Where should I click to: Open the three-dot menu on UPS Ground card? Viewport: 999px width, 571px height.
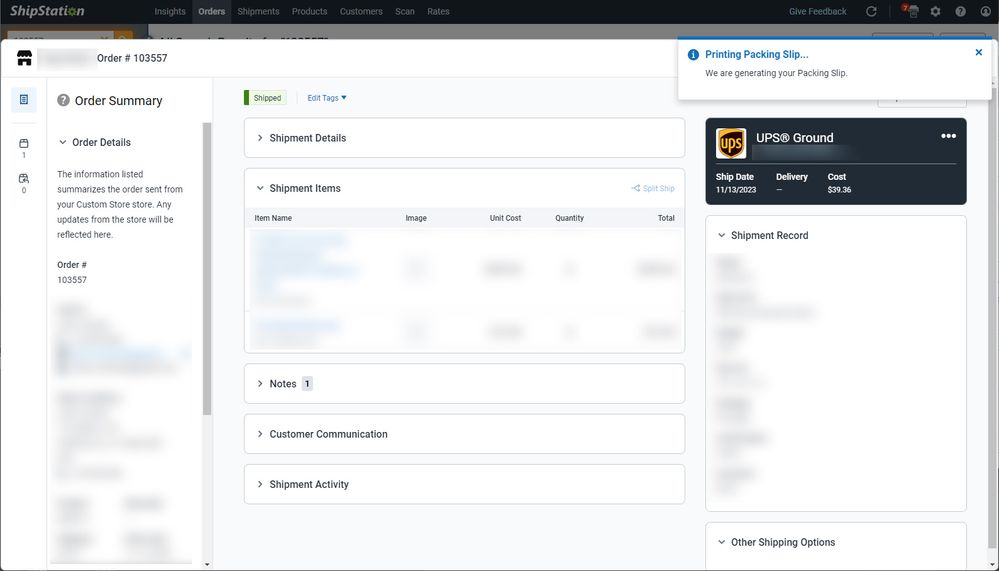(x=948, y=136)
